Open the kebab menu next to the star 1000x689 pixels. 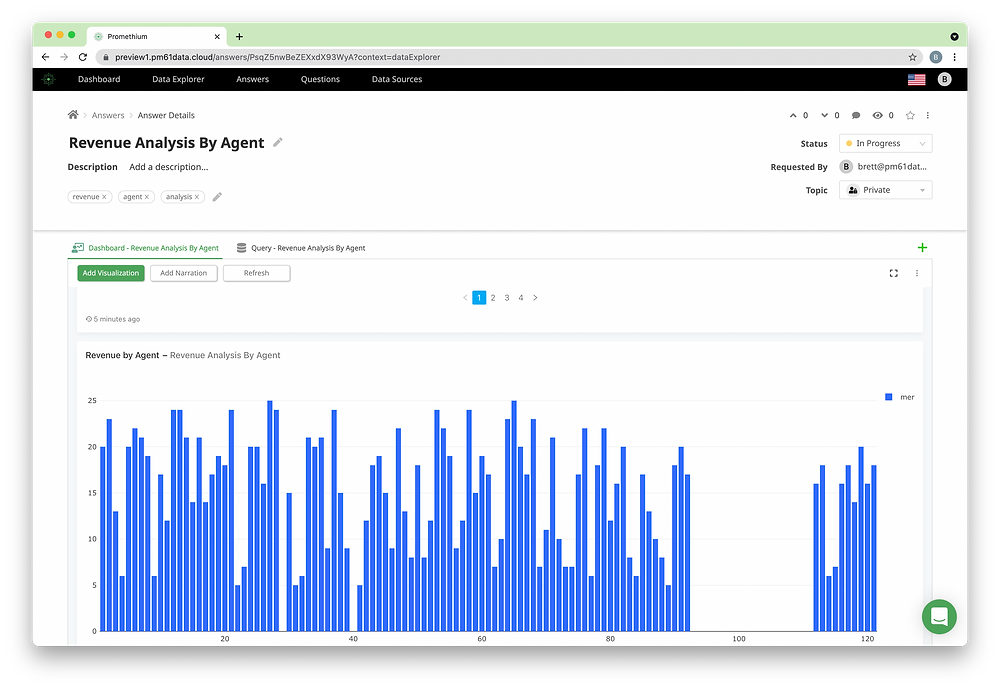point(928,115)
